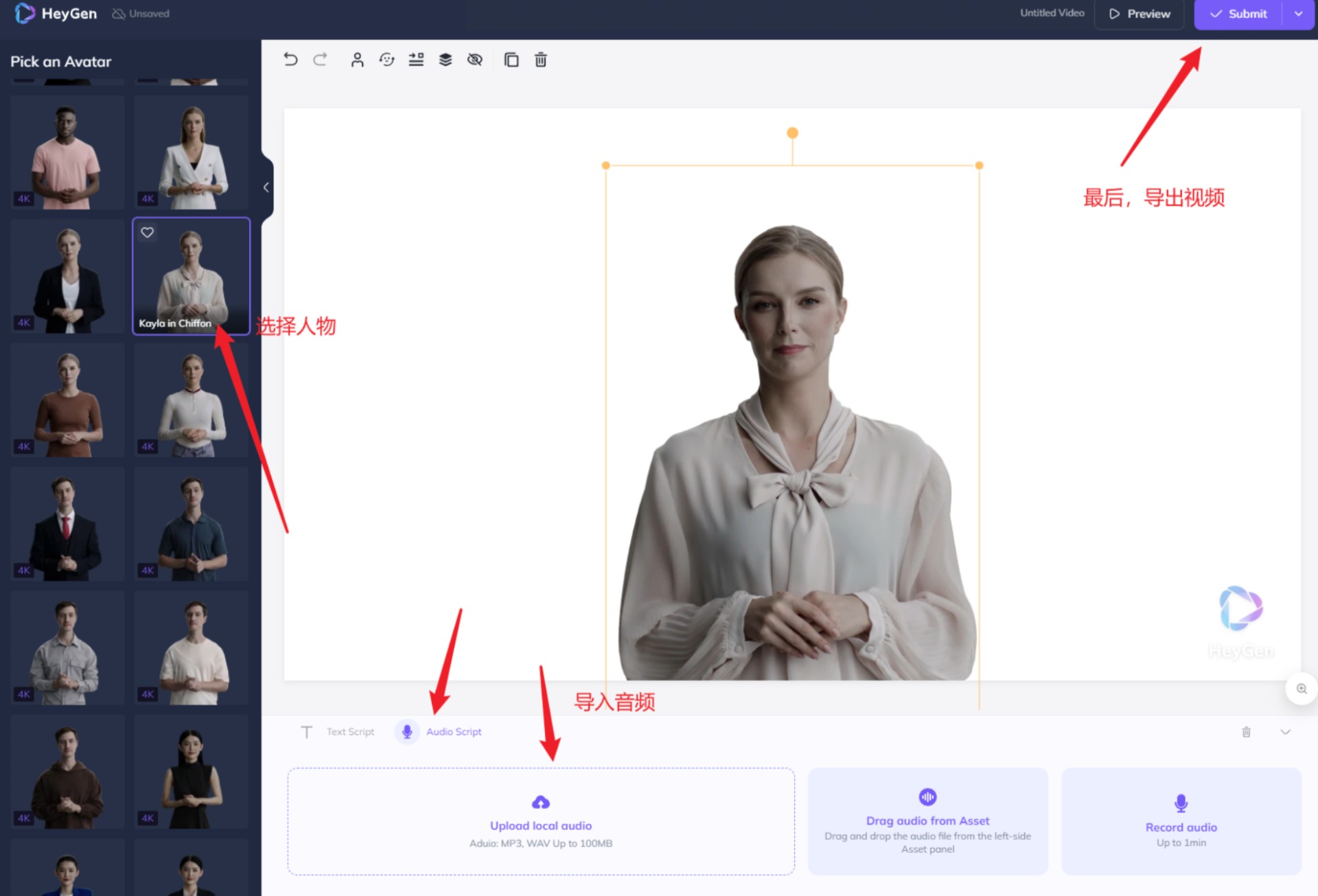
Task: Click the 'Up to 1min' text
Action: pyautogui.click(x=1181, y=842)
